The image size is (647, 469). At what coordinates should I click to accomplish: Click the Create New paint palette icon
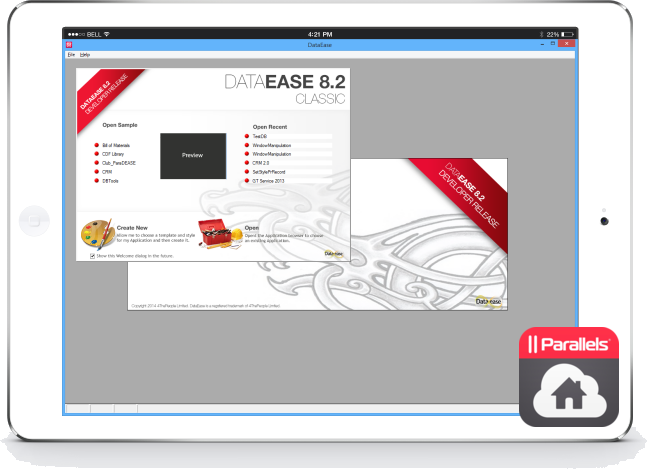click(98, 234)
